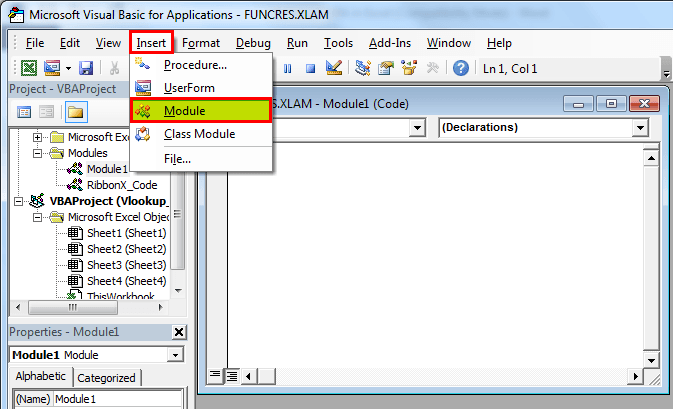Toggle Folders button in Project panel
Screen dimensions: 673x409
tap(76, 112)
